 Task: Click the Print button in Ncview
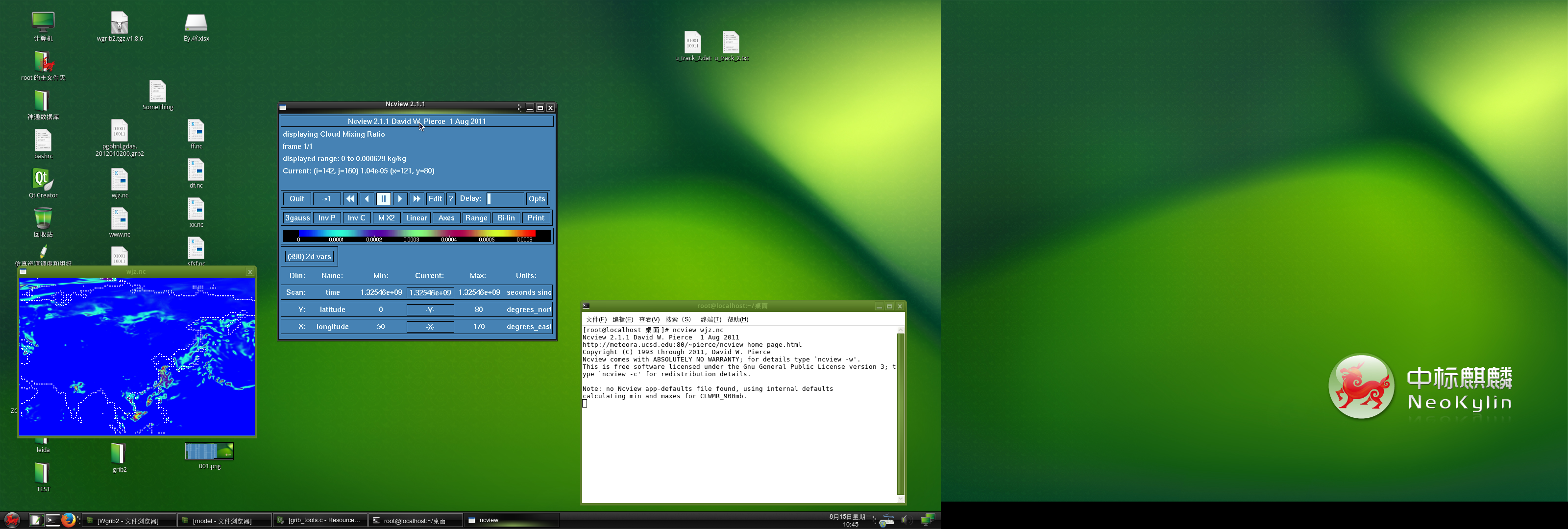point(536,217)
